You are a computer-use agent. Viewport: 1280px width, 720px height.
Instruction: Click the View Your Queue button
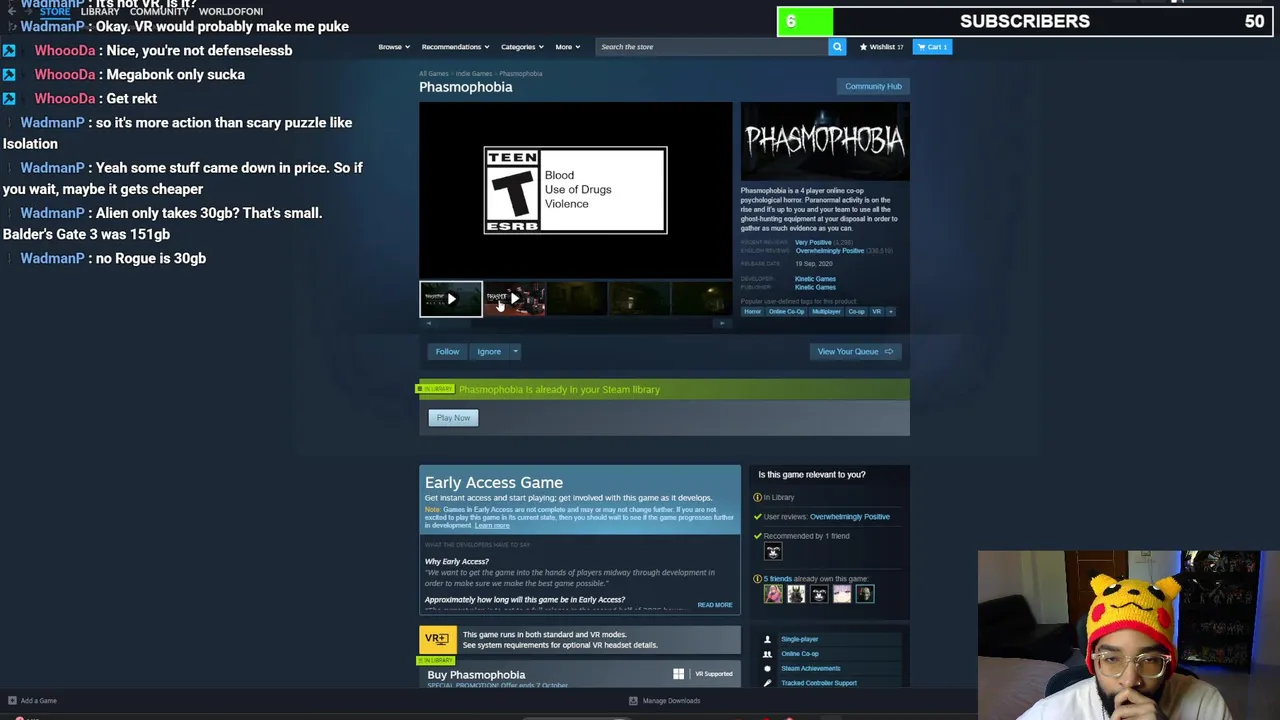pos(855,352)
